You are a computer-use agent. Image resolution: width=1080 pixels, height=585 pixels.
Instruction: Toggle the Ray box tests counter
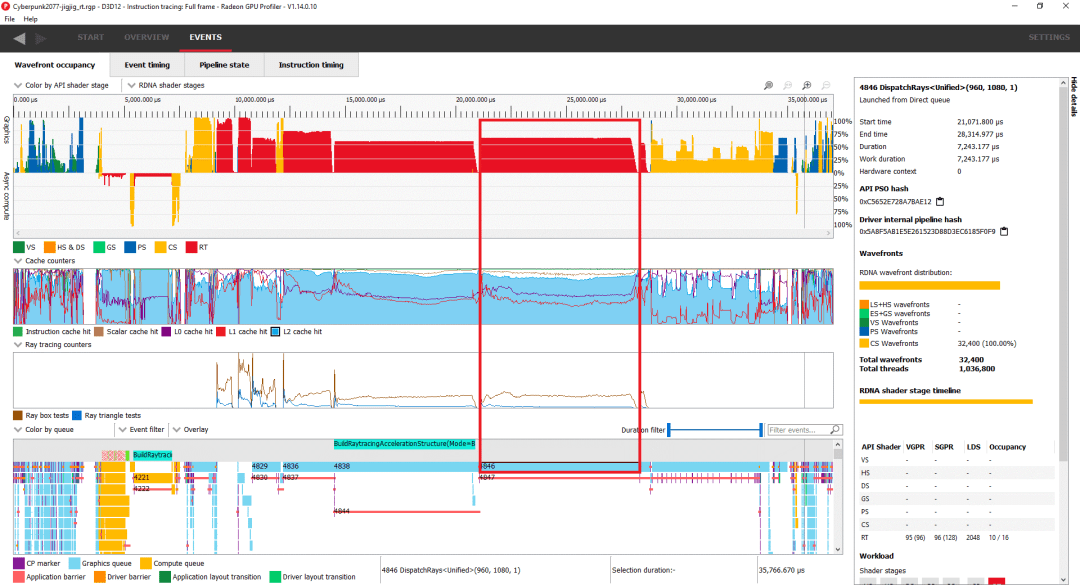[19, 415]
